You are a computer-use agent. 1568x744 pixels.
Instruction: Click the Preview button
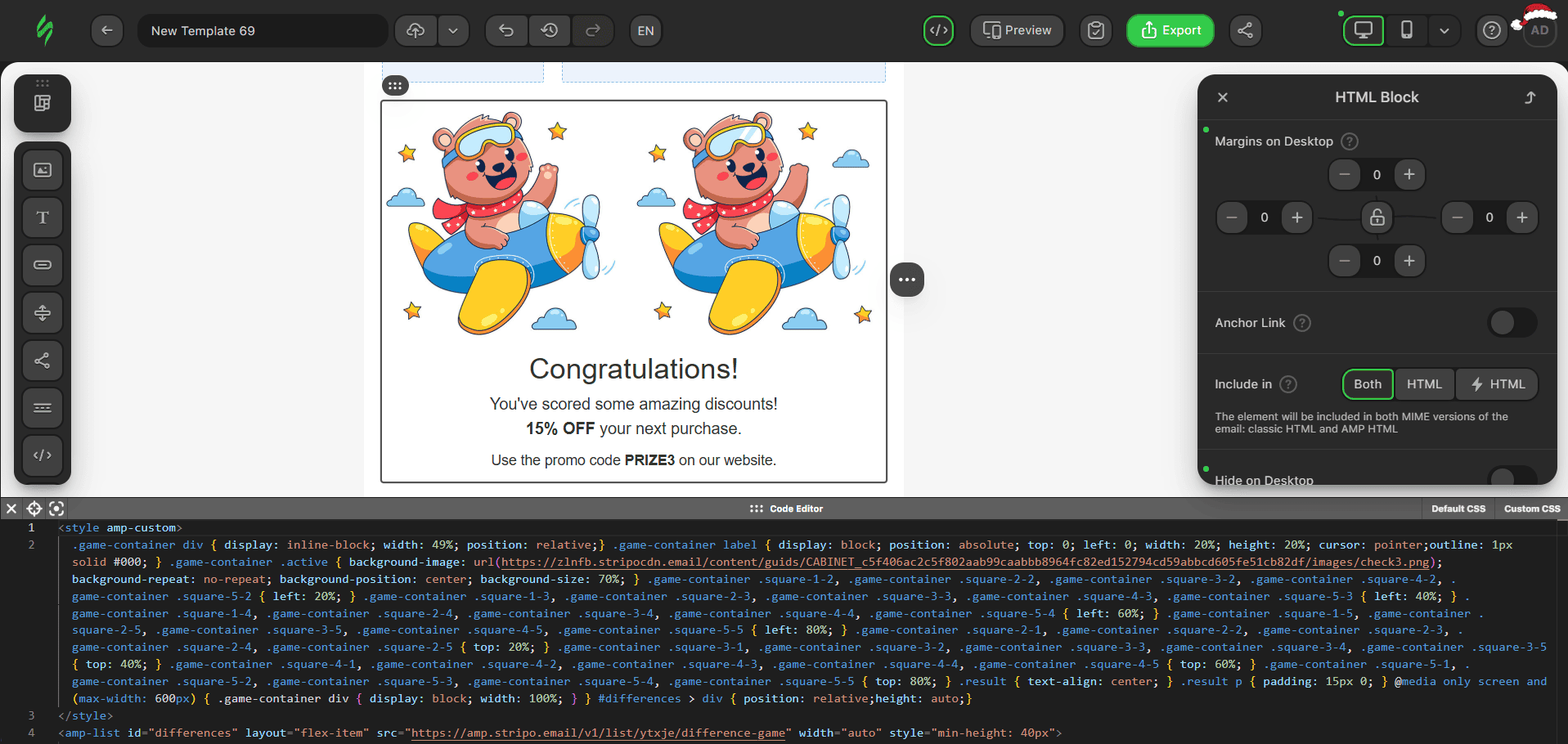click(x=1017, y=31)
